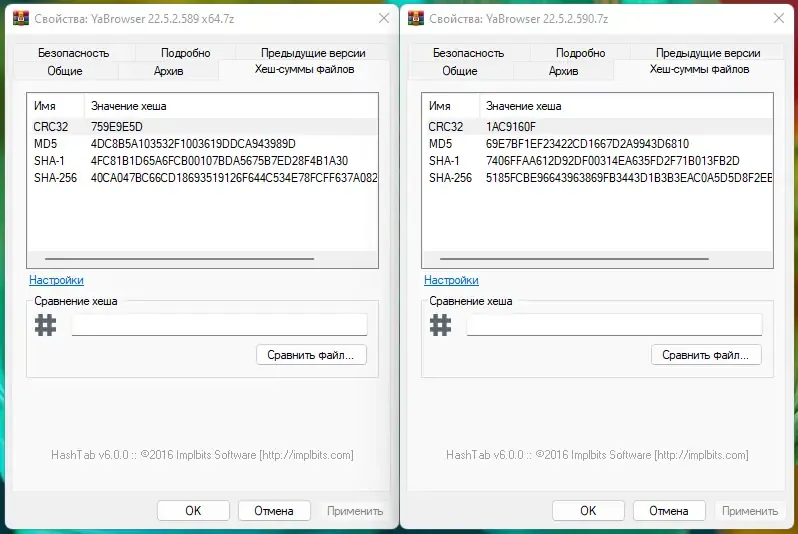Select MD5 row starting 4DC8B5A103532F

(x=203, y=144)
